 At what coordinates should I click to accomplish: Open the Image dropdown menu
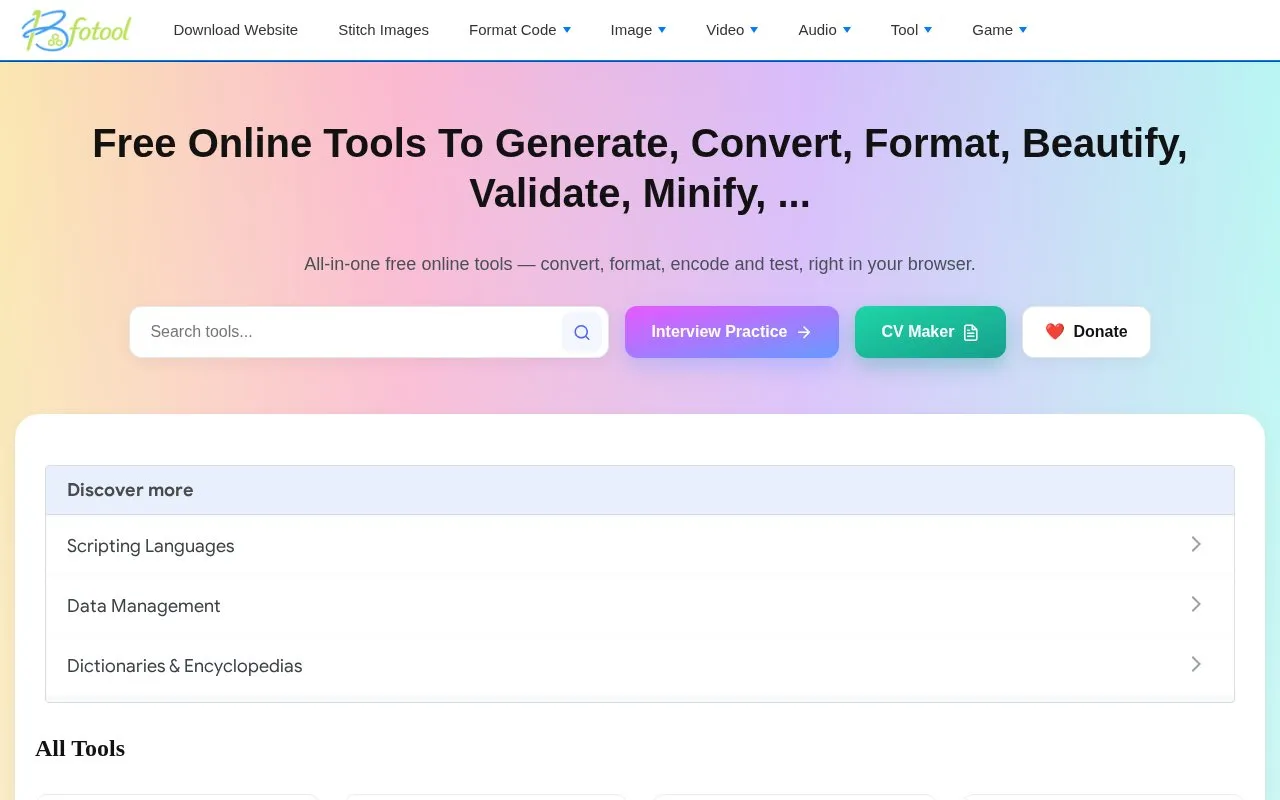pyautogui.click(x=638, y=30)
